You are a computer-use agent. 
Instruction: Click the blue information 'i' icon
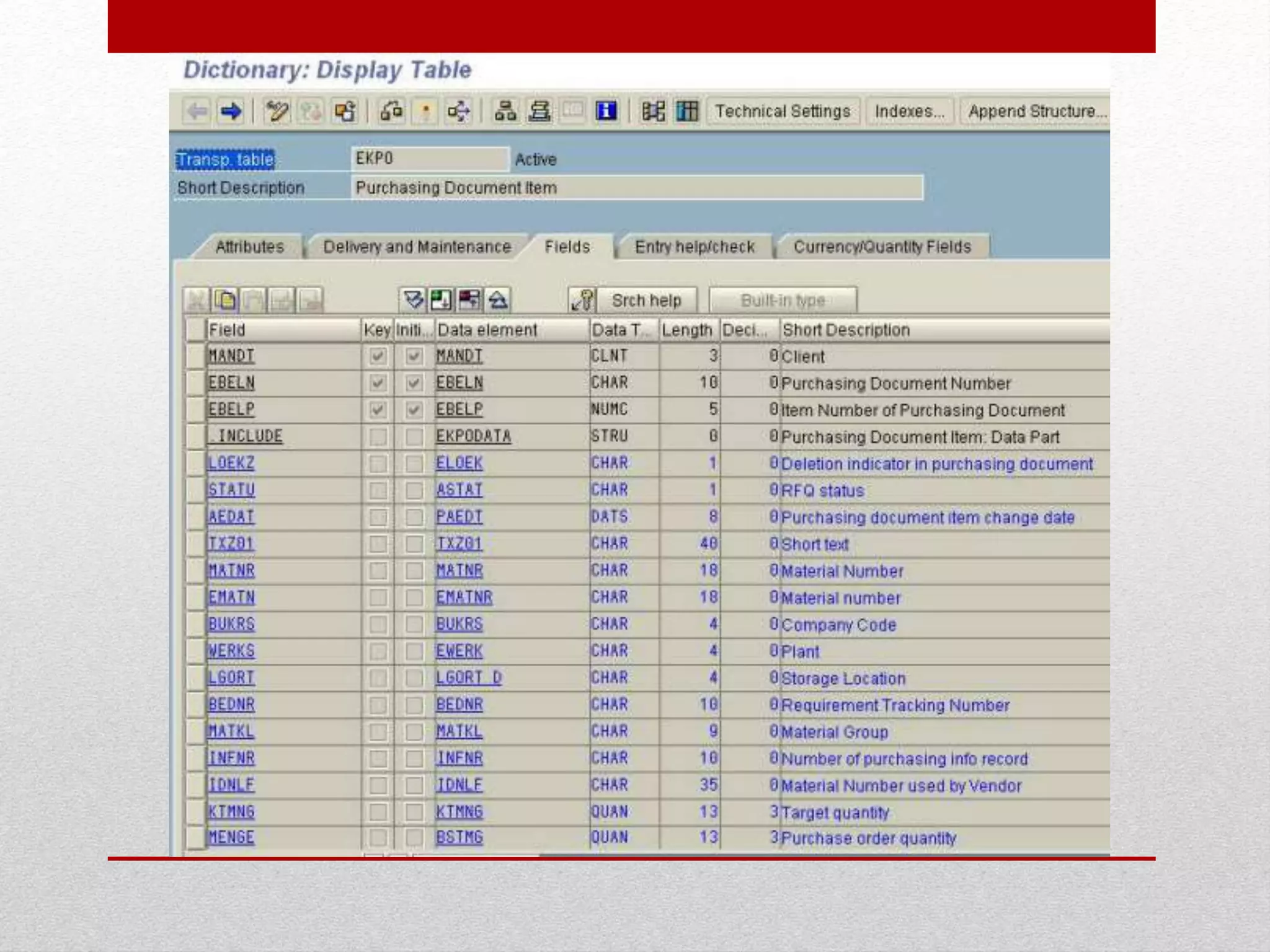coord(606,112)
